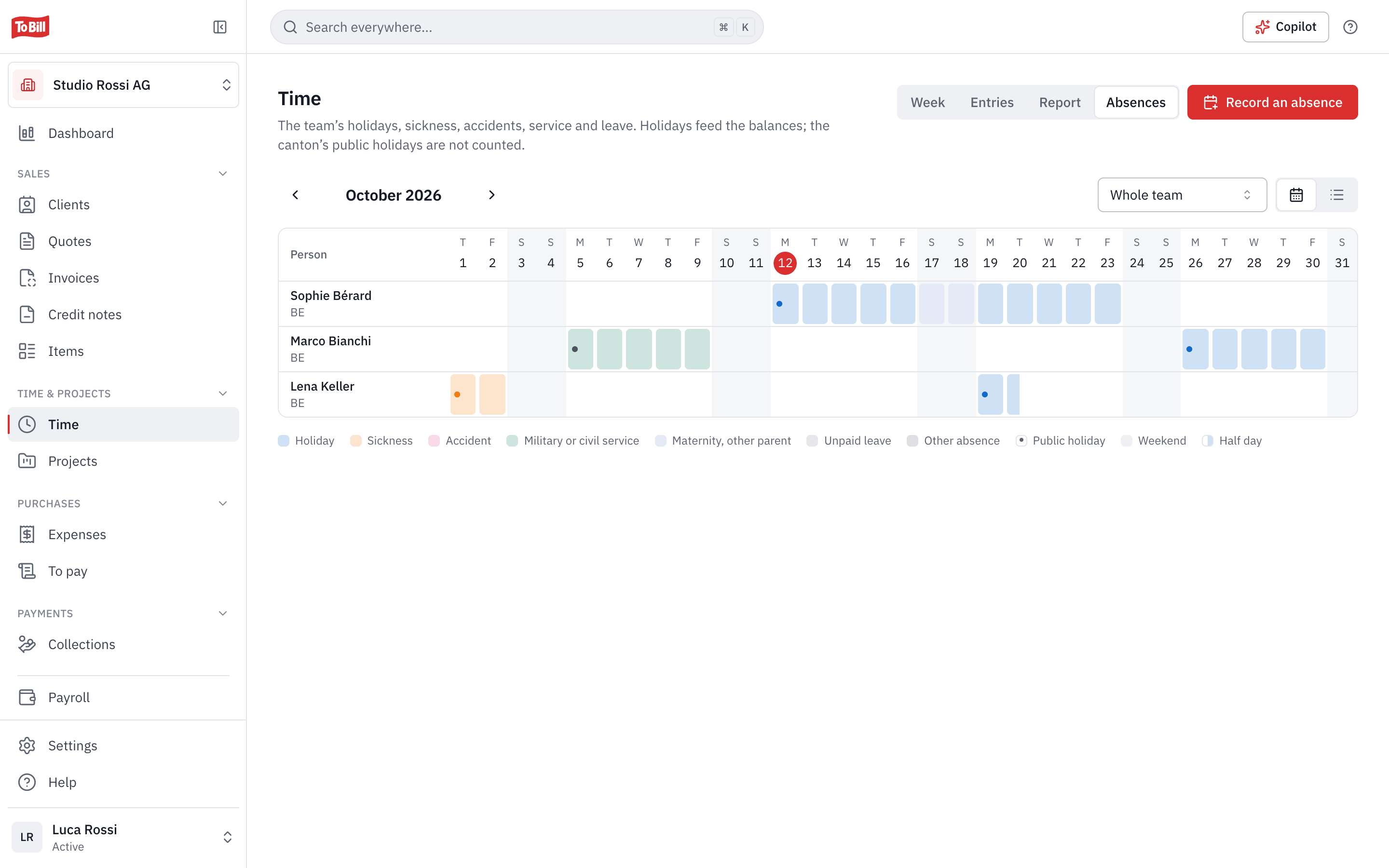1389x868 pixels.
Task: Switch to the Week tab
Action: click(927, 102)
